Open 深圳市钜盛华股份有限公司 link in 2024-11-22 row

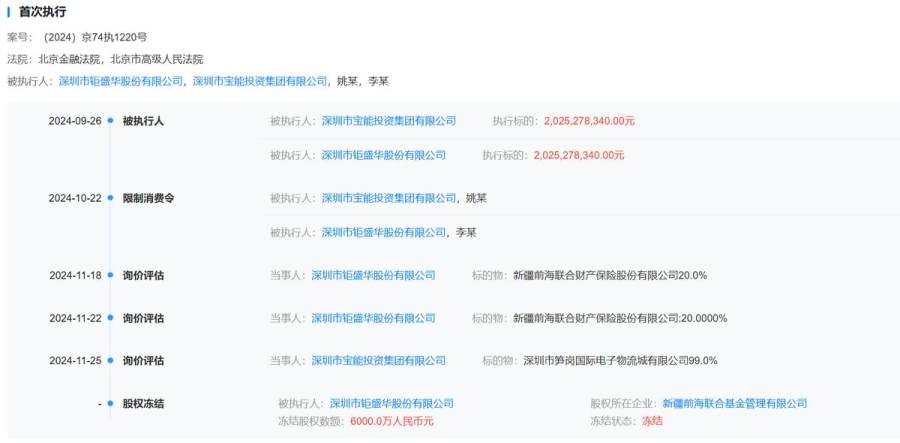pyautogui.click(x=373, y=318)
